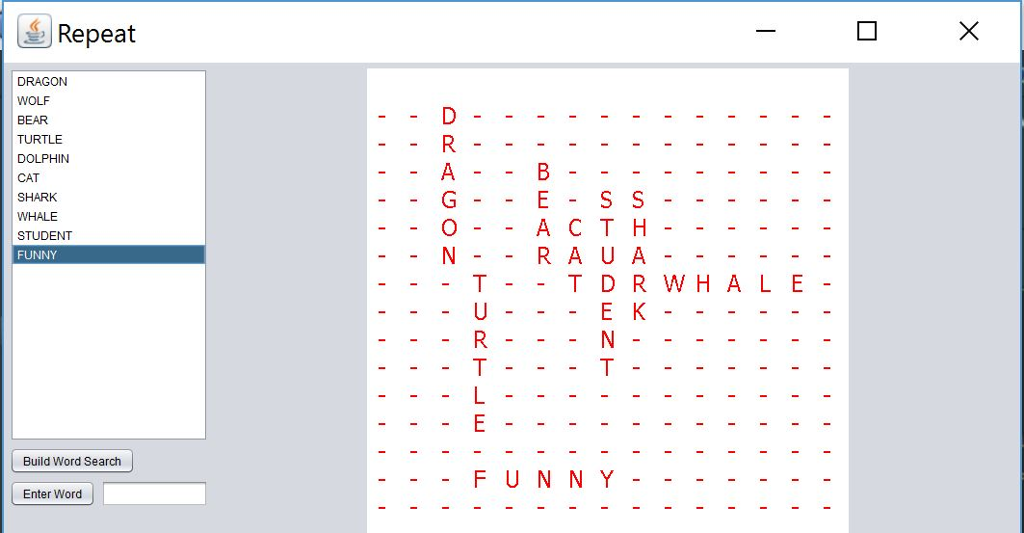Select TURTLE in the word list

(108, 139)
